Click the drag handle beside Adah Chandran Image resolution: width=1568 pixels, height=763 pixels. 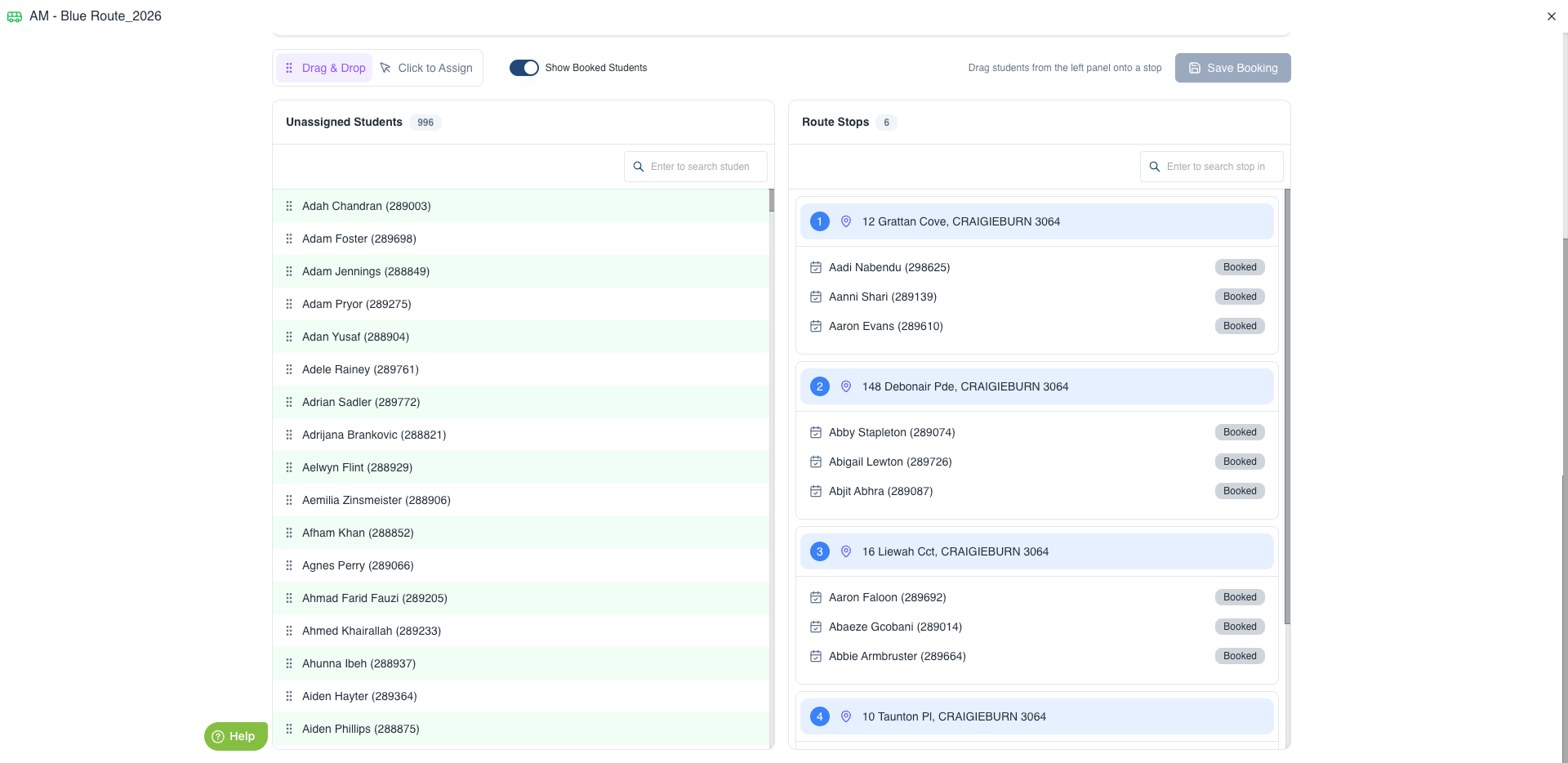pos(289,206)
